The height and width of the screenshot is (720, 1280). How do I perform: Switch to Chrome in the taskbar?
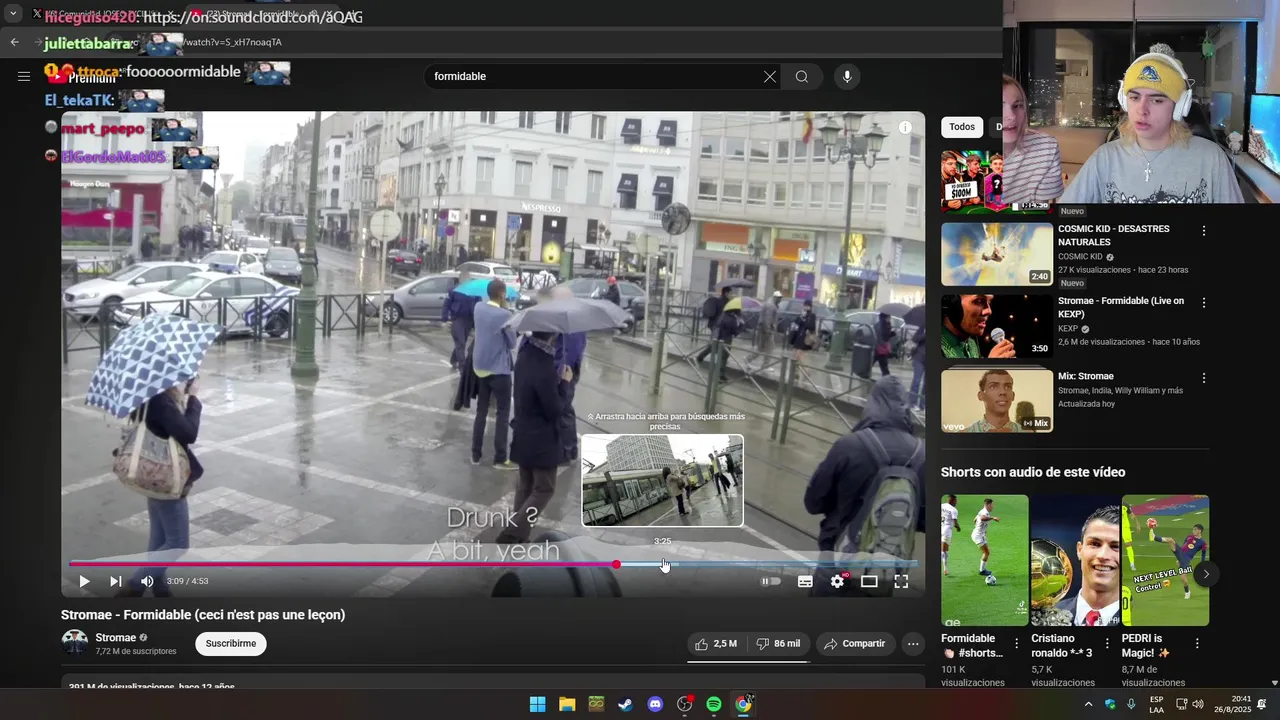point(743,704)
